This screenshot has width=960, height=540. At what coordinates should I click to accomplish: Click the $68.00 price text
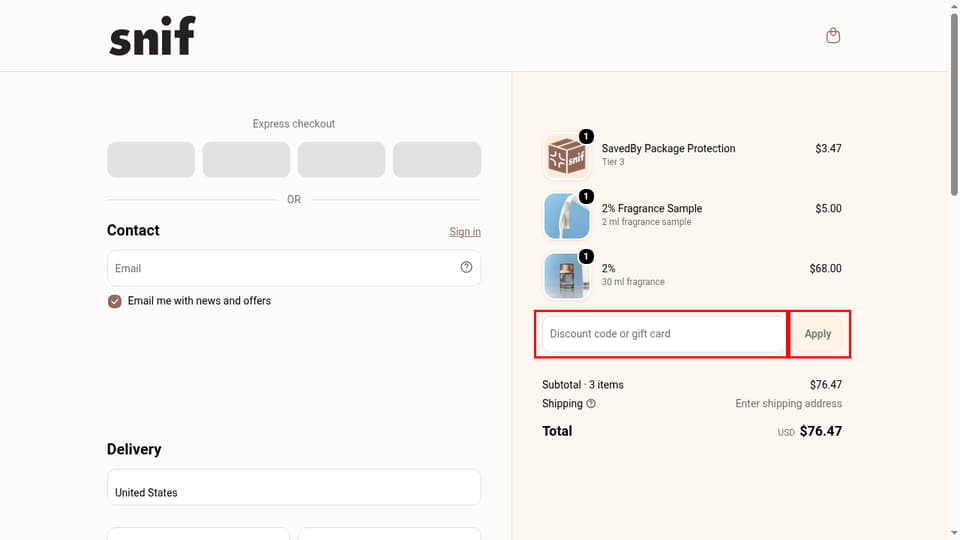(x=825, y=268)
